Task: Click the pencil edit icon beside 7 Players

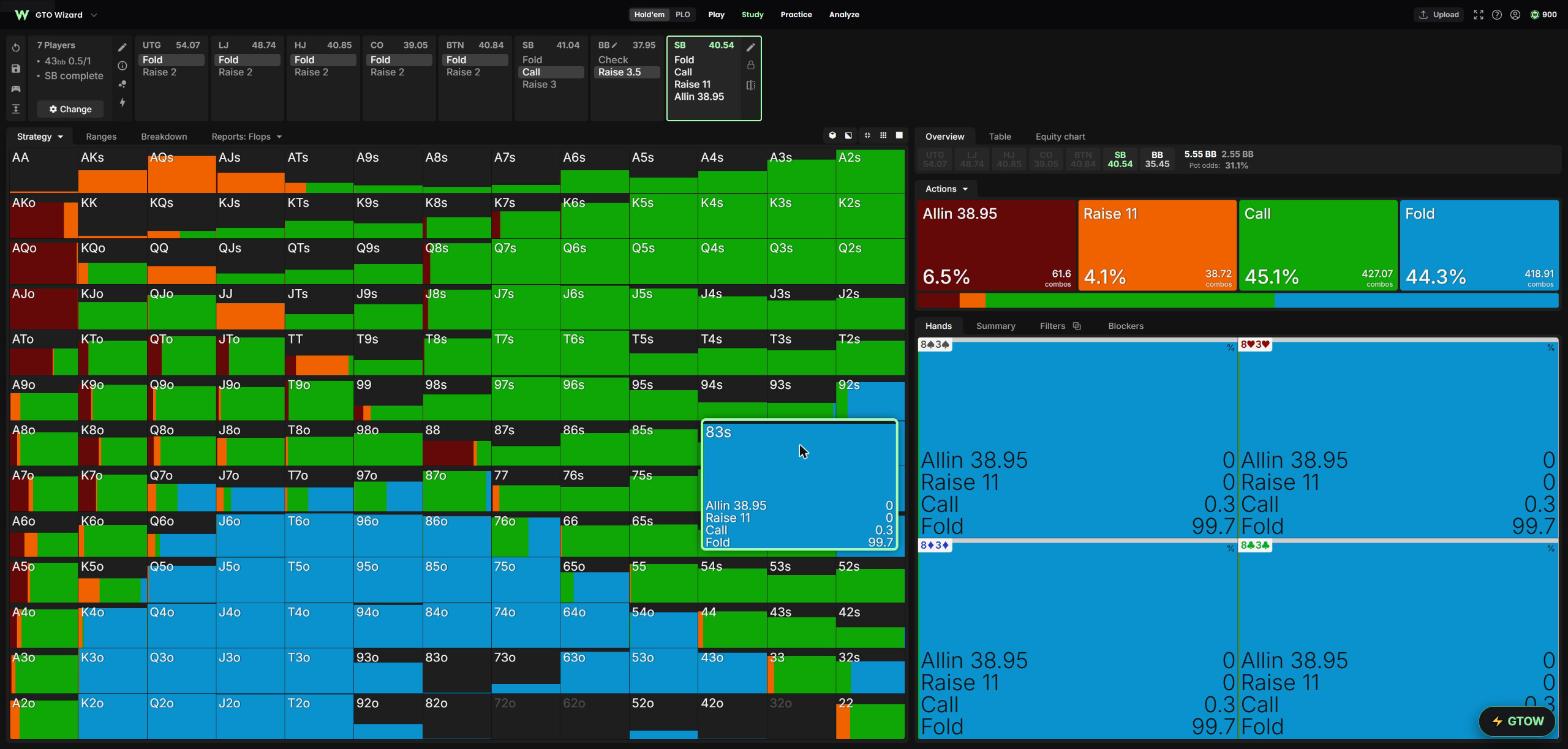Action: coord(122,47)
